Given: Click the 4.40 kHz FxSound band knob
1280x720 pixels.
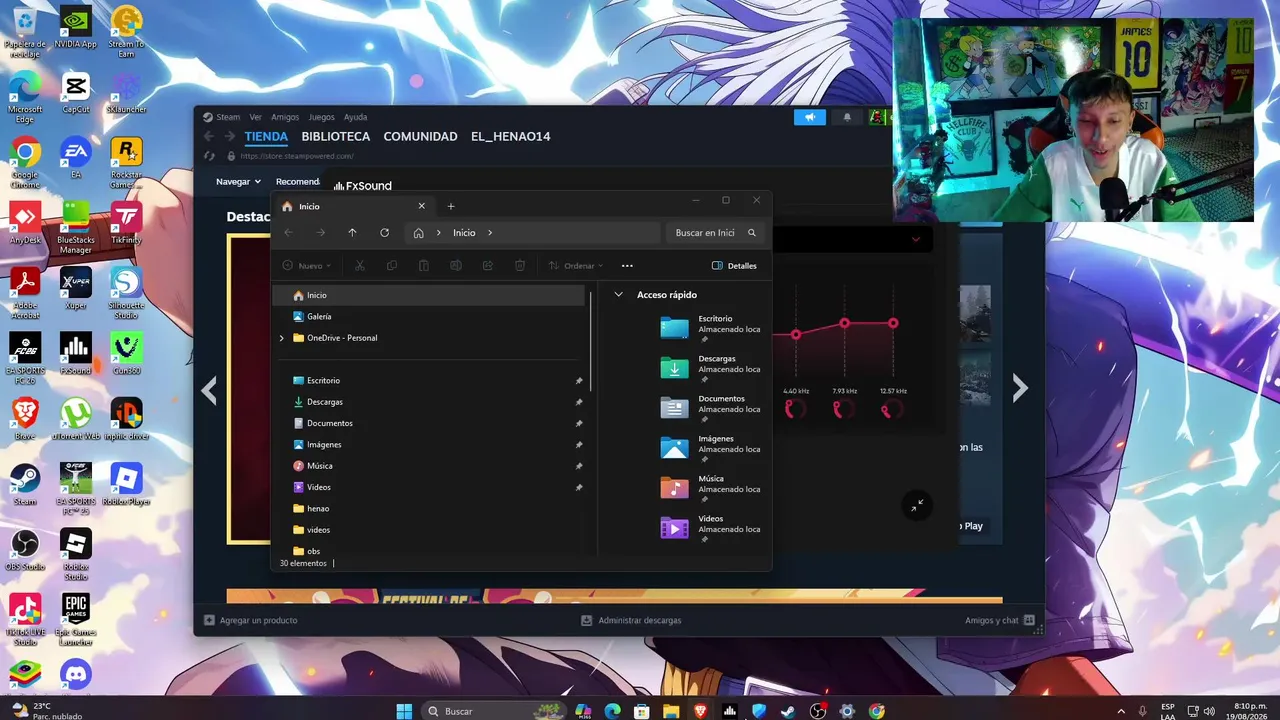Looking at the screenshot, I should pyautogui.click(x=795, y=409).
